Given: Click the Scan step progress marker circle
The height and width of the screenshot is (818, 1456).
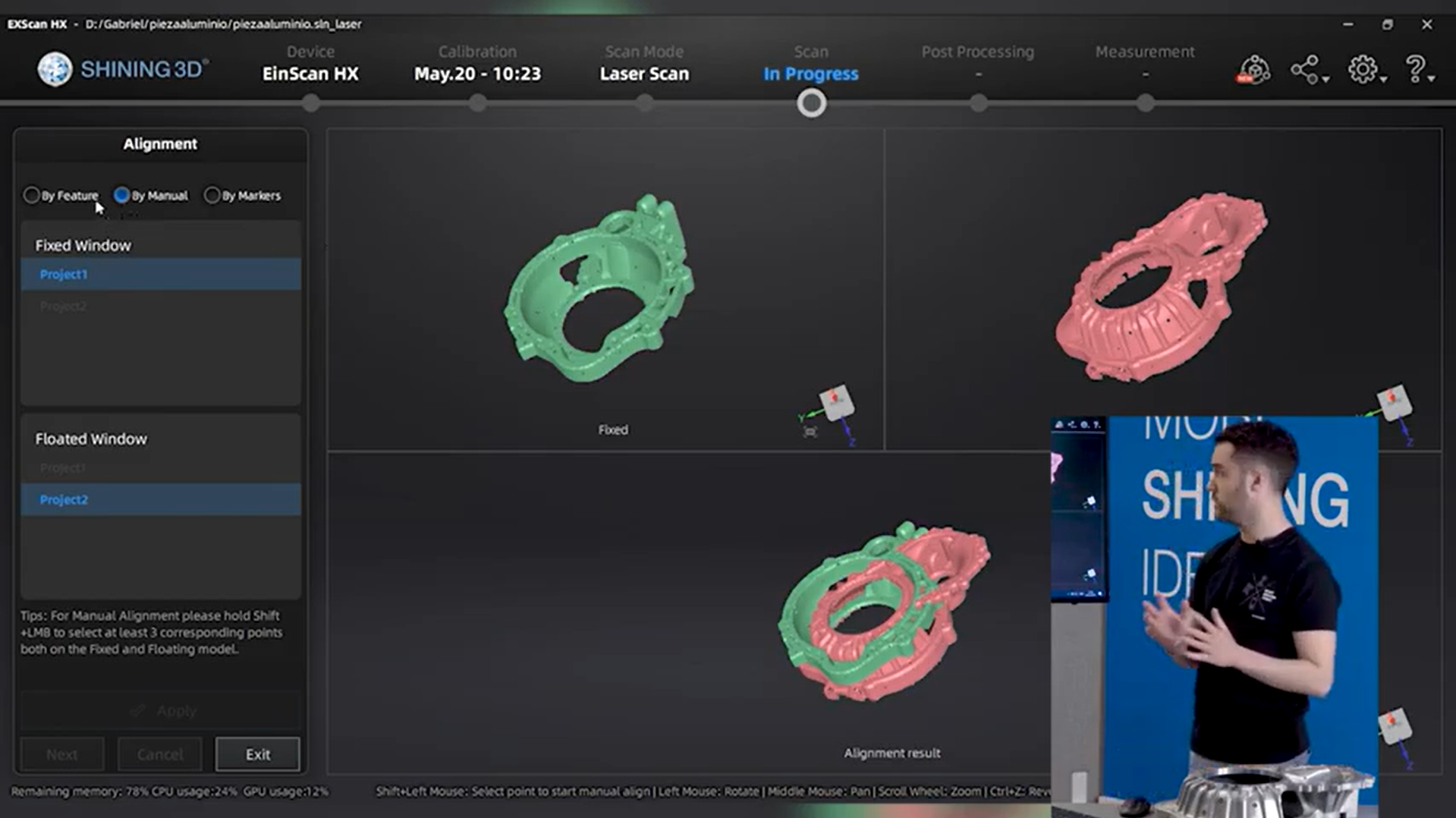Looking at the screenshot, I should click(x=811, y=103).
